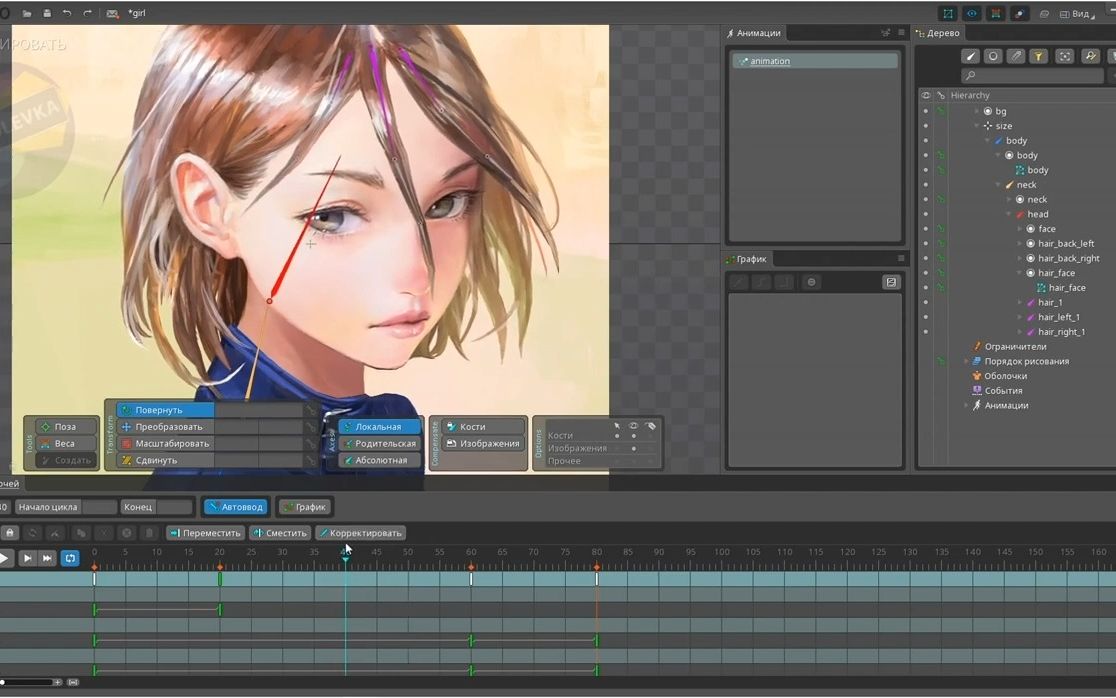Viewport: 1116px width, 698px height.
Task: Click the play button in timeline
Action: [x=4, y=559]
